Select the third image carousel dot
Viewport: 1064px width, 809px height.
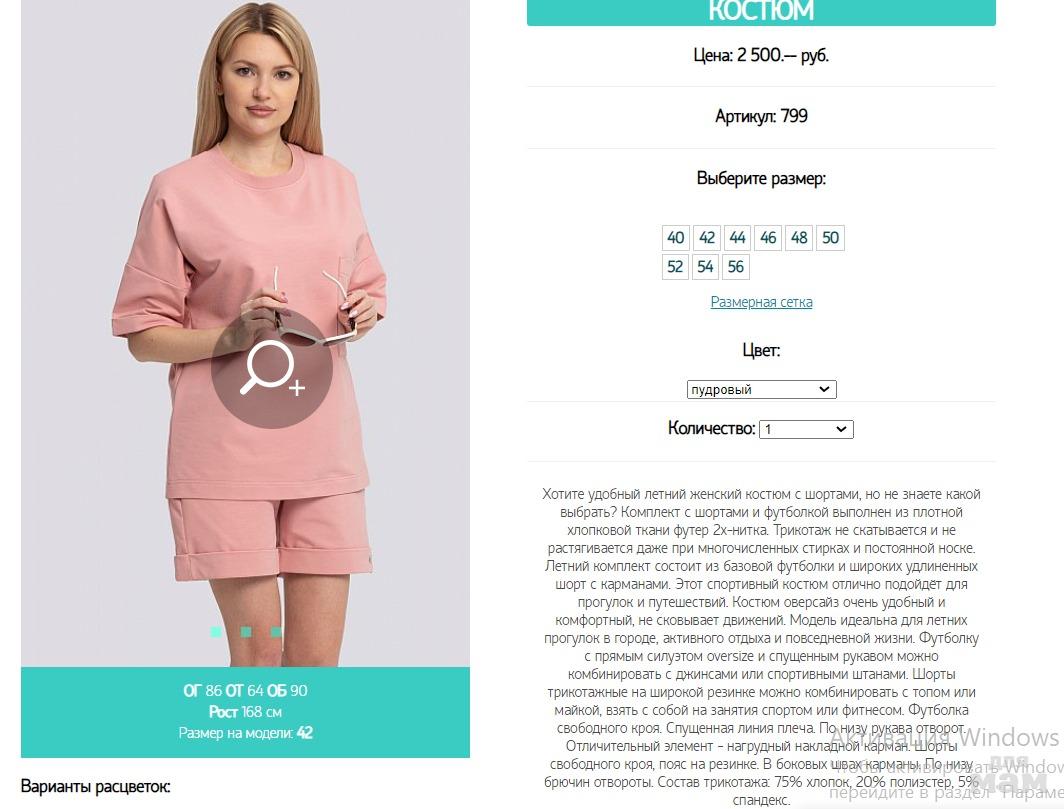click(x=276, y=632)
